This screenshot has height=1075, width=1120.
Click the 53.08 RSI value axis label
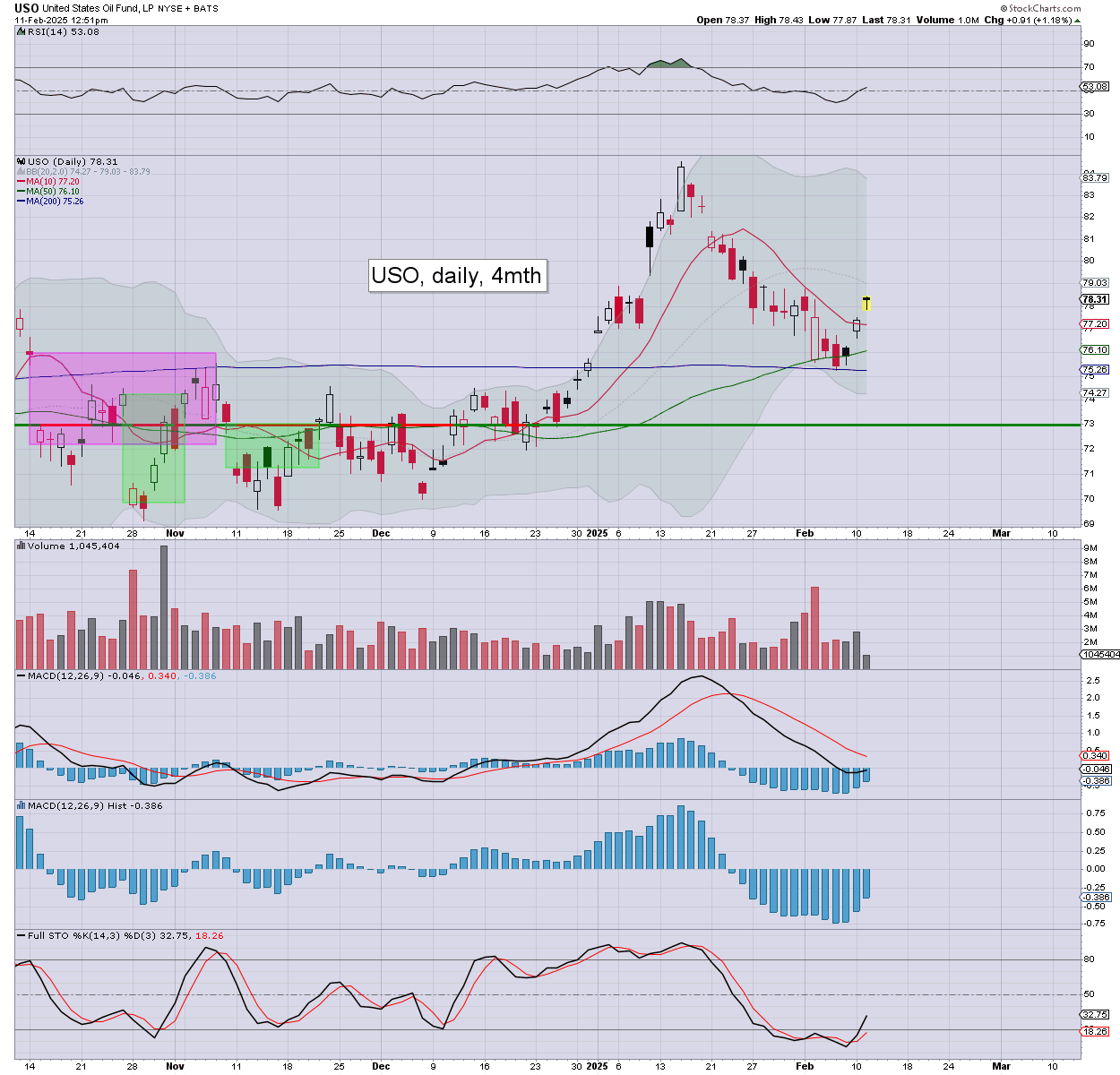tap(1095, 87)
